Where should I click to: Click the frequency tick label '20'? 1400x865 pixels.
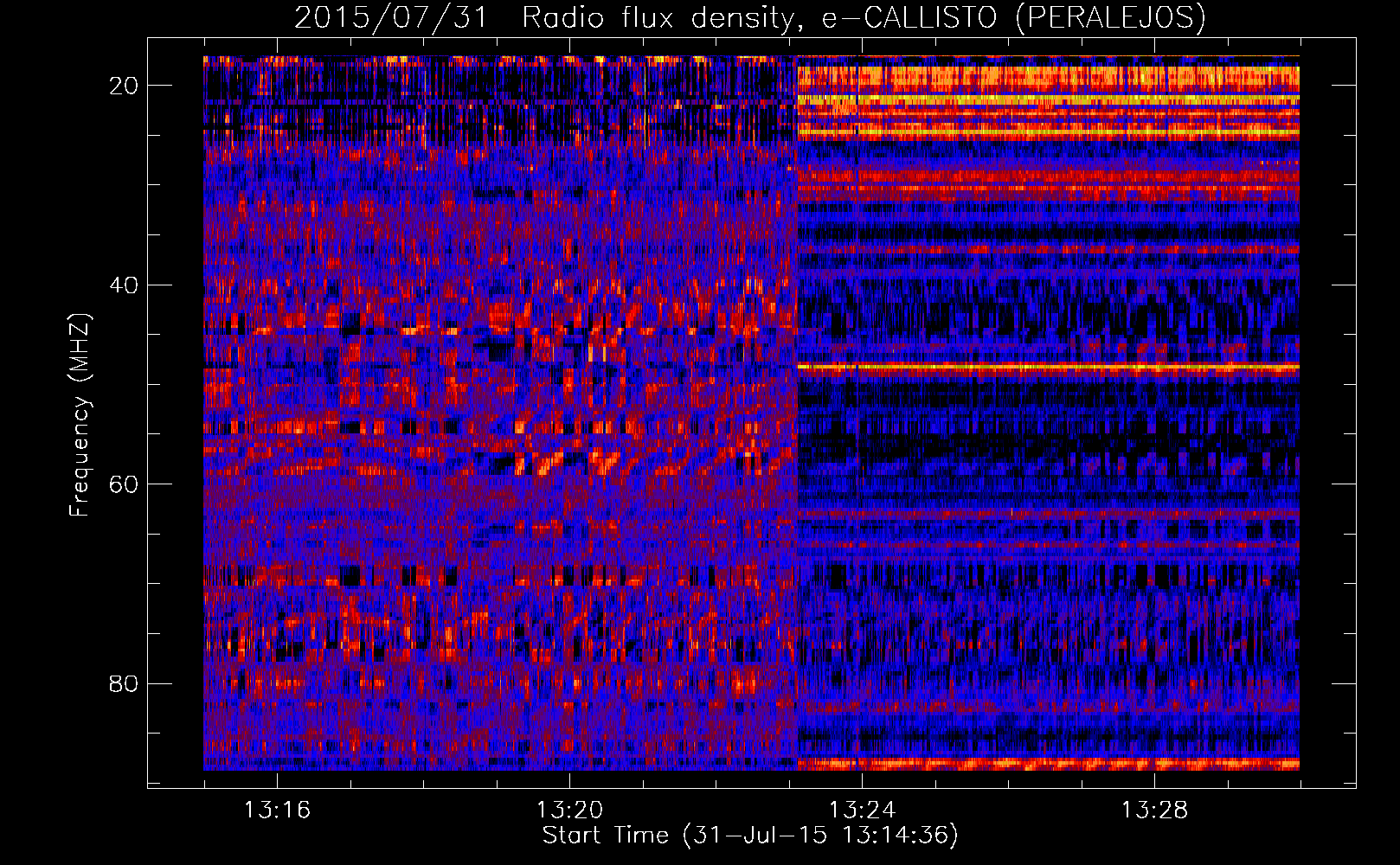pyautogui.click(x=124, y=86)
